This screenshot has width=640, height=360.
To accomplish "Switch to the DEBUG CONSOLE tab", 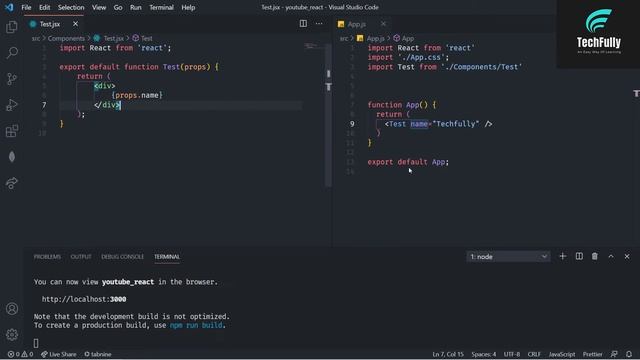I will [122, 257].
